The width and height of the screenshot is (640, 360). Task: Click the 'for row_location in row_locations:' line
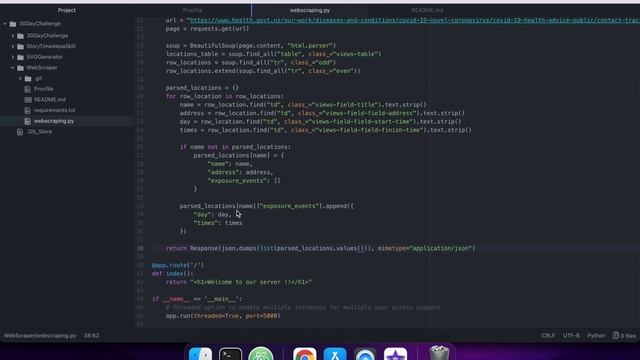pos(224,96)
